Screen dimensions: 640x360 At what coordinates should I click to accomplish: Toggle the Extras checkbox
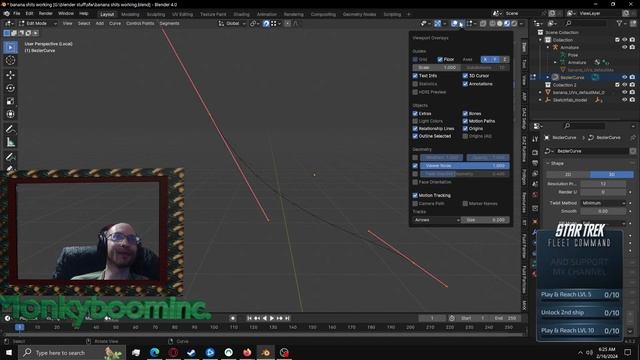pyautogui.click(x=415, y=113)
